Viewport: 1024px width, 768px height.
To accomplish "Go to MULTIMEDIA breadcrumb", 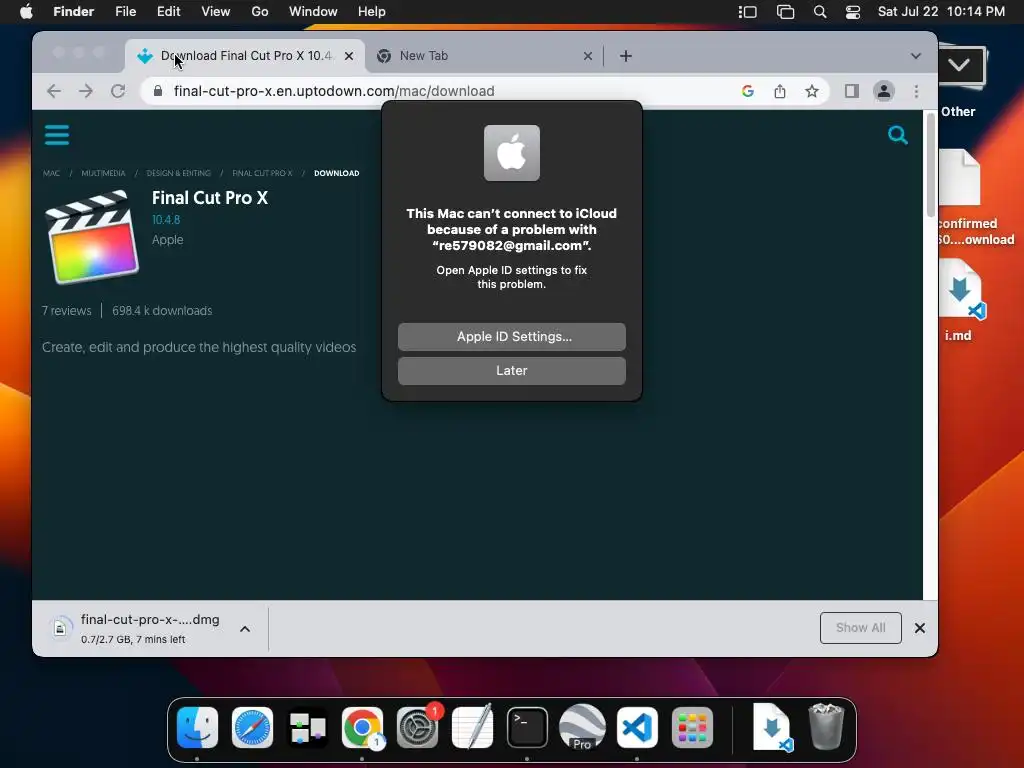I will tap(103, 173).
